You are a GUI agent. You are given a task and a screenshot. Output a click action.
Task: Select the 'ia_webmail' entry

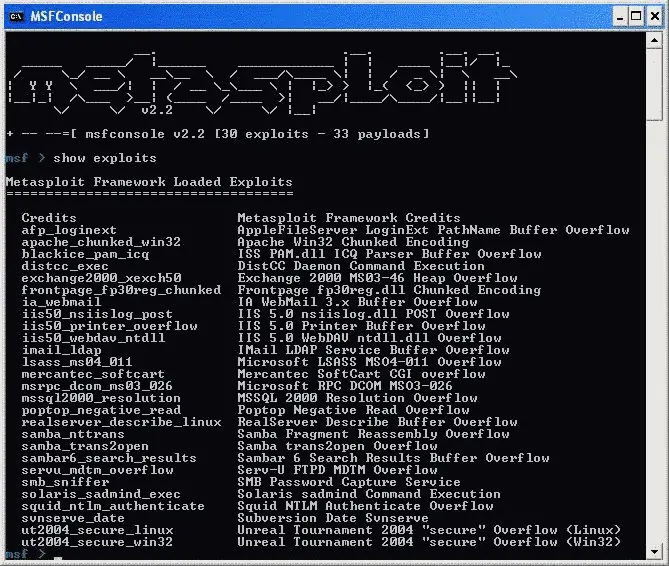[61, 302]
